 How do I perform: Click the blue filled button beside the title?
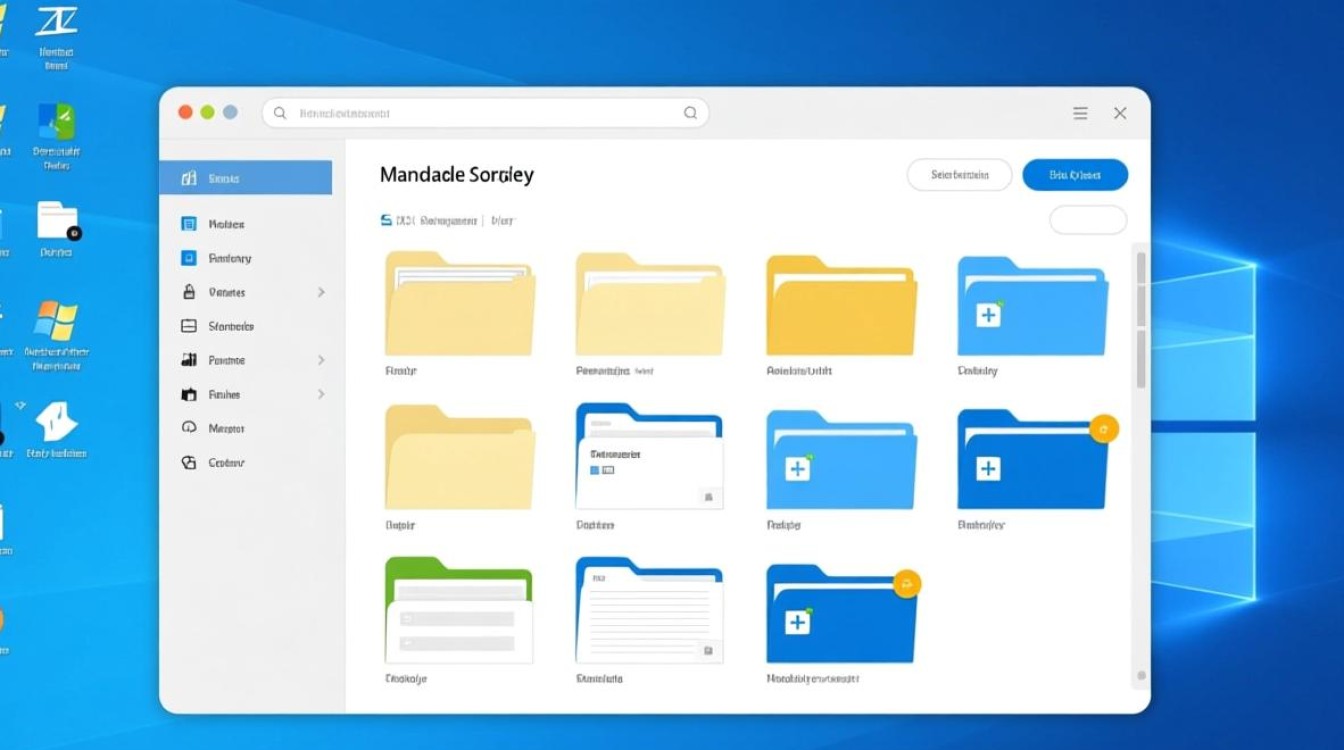pos(1075,175)
